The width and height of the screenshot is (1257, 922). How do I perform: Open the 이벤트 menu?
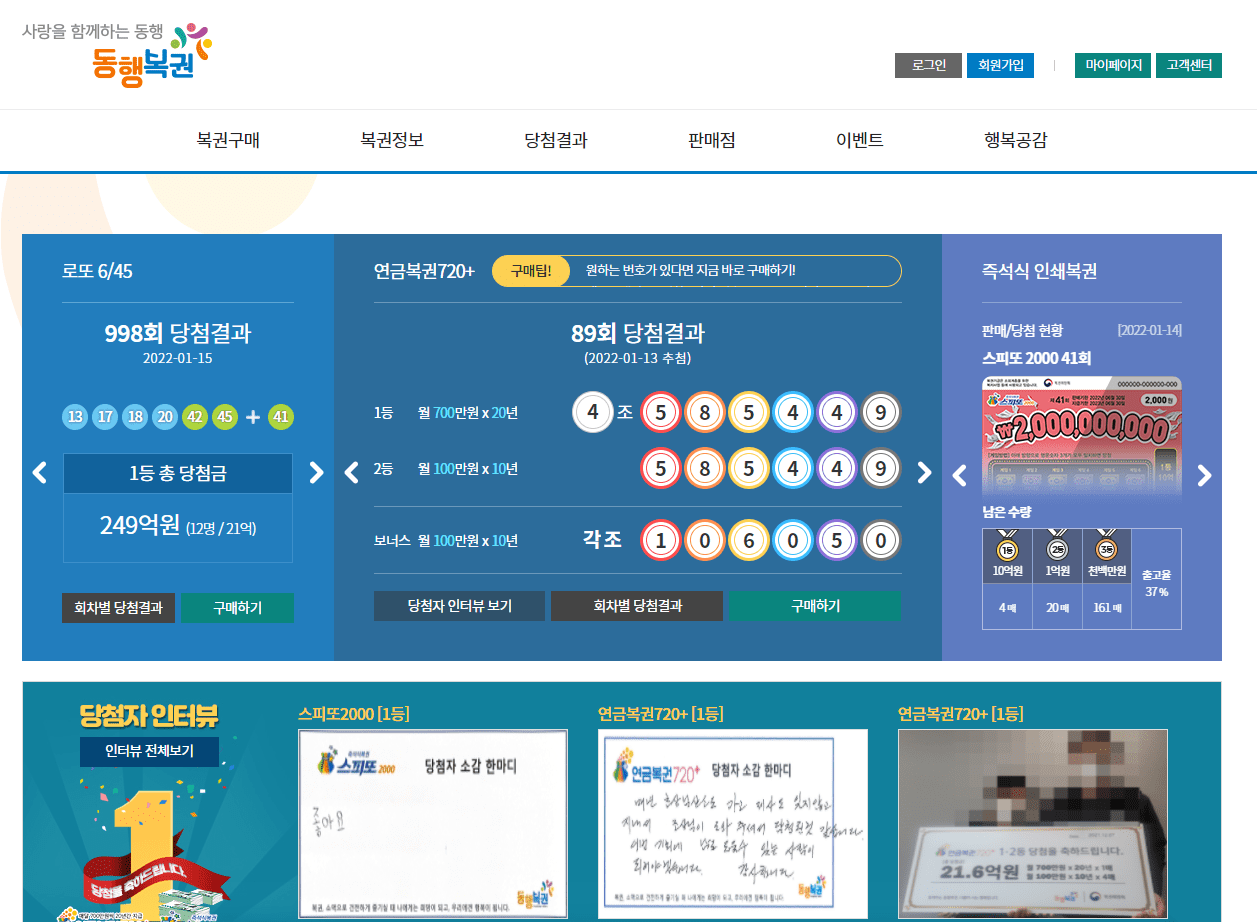coord(860,140)
